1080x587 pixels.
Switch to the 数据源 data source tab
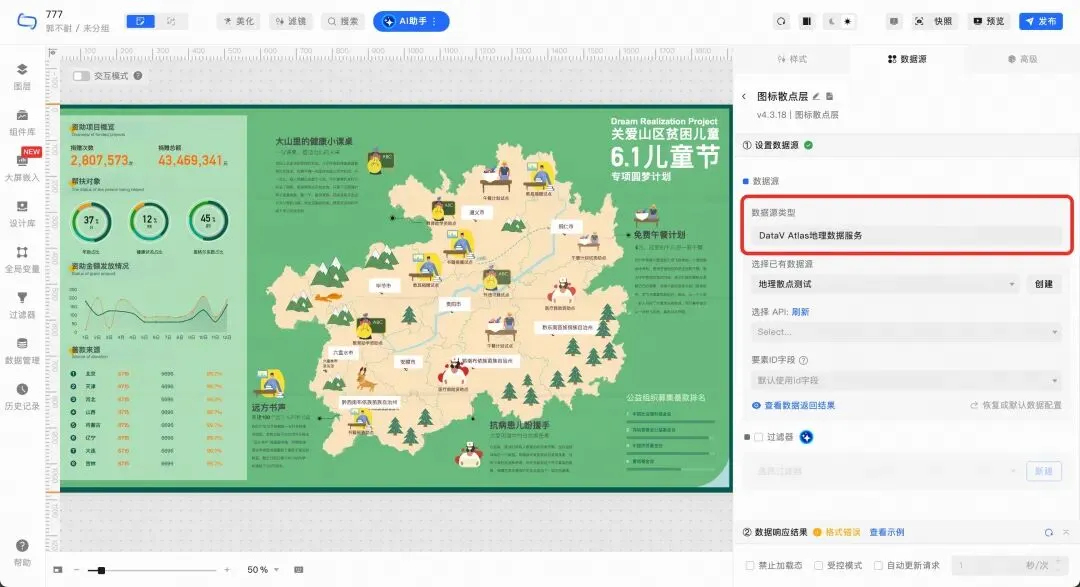907,59
